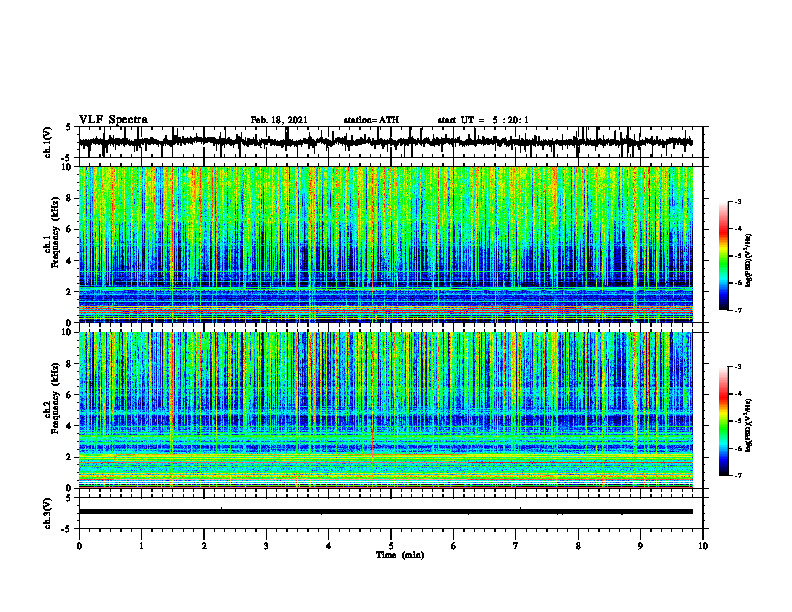Click the "5" tick on the Time axis

coord(391,546)
